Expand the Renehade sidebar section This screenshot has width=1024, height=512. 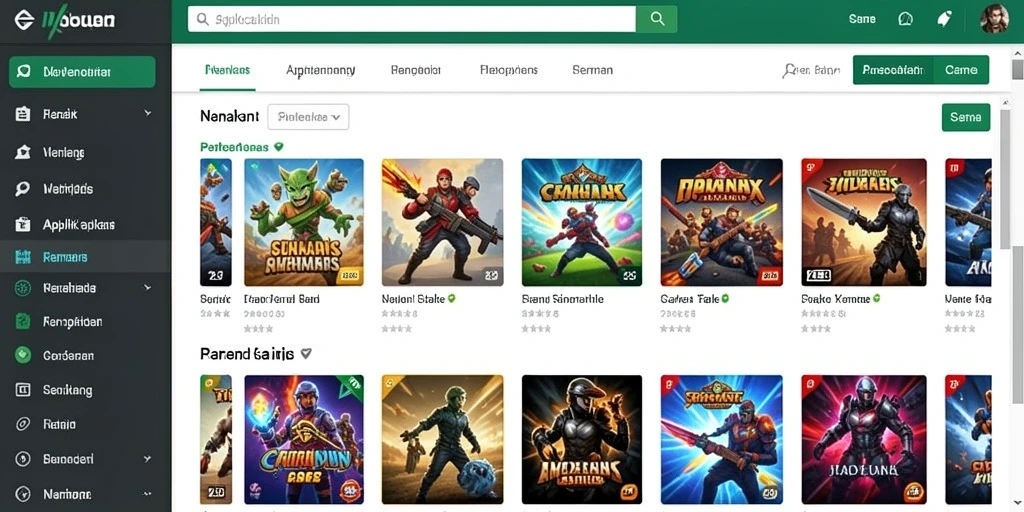click(148, 287)
